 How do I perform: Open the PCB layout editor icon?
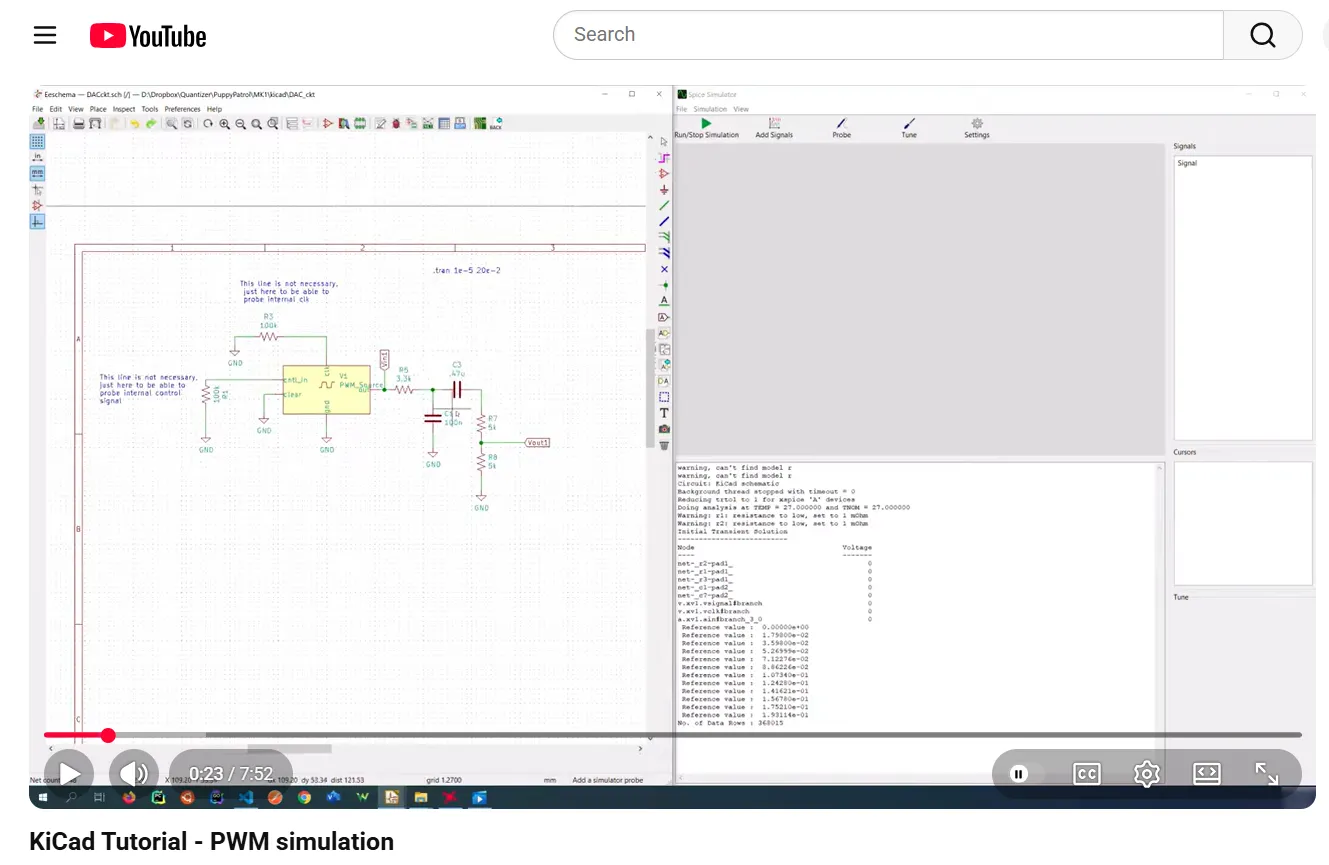coord(479,124)
